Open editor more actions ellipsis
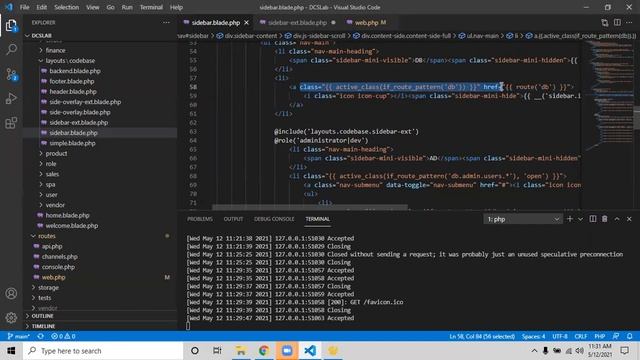Screen dimensions: 640x360 [x=629, y=22]
